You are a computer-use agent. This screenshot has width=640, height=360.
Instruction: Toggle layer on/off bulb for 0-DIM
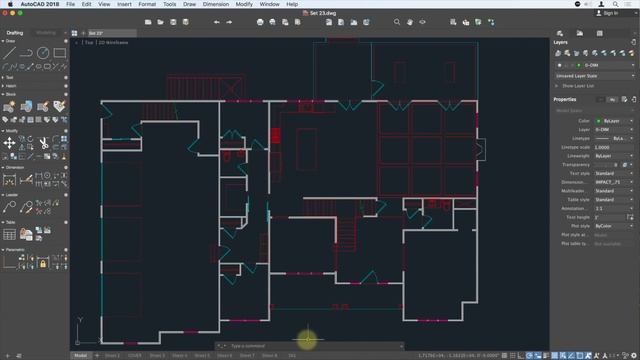point(559,65)
